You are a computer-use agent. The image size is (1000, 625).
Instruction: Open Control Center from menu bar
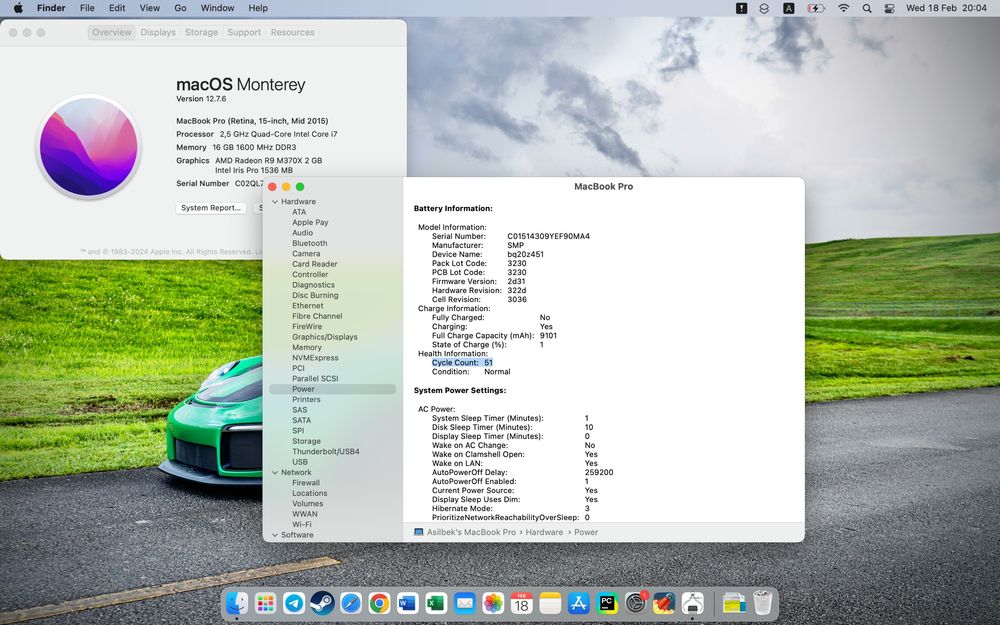click(x=890, y=8)
